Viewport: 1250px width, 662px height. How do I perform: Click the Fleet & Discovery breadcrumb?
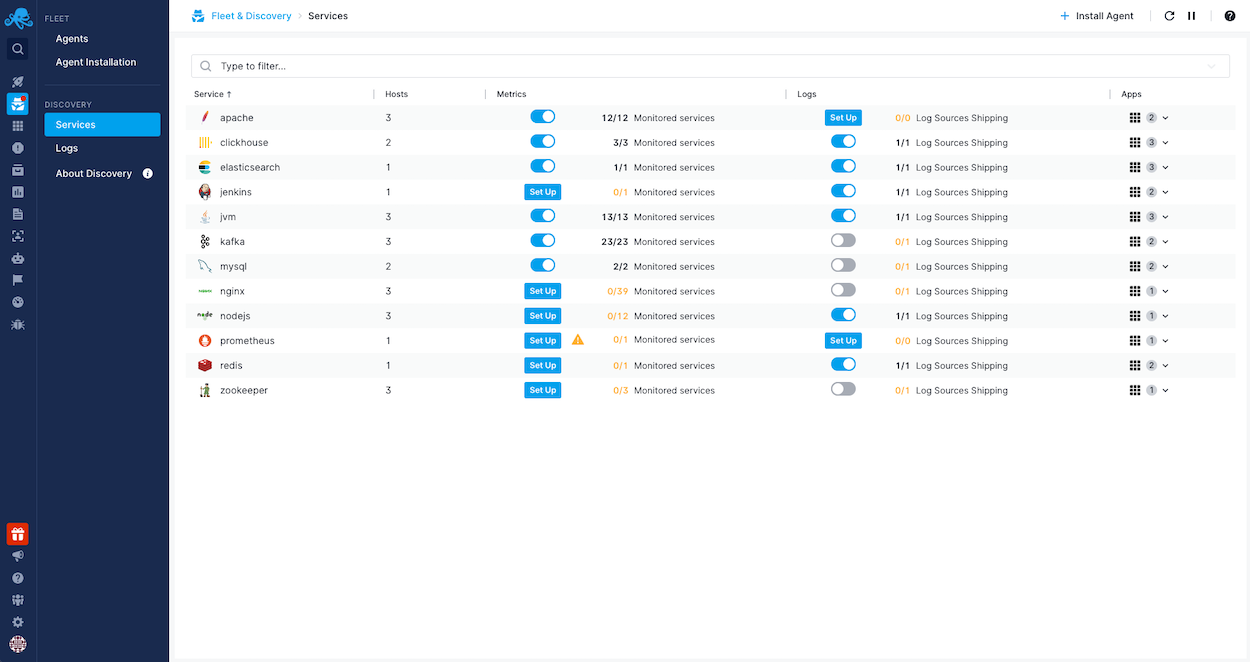click(251, 16)
